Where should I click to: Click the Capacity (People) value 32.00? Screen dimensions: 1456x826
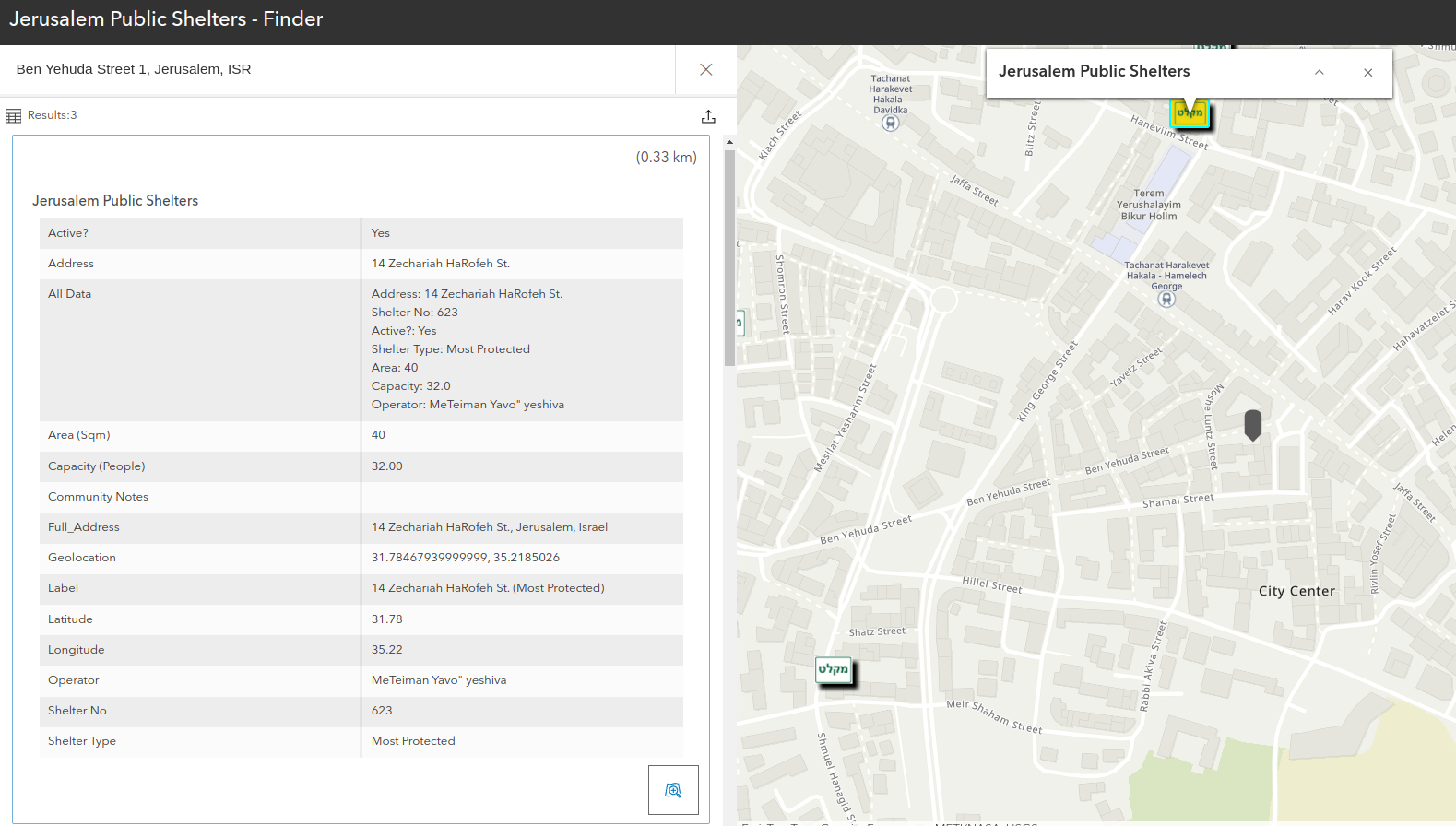point(387,466)
